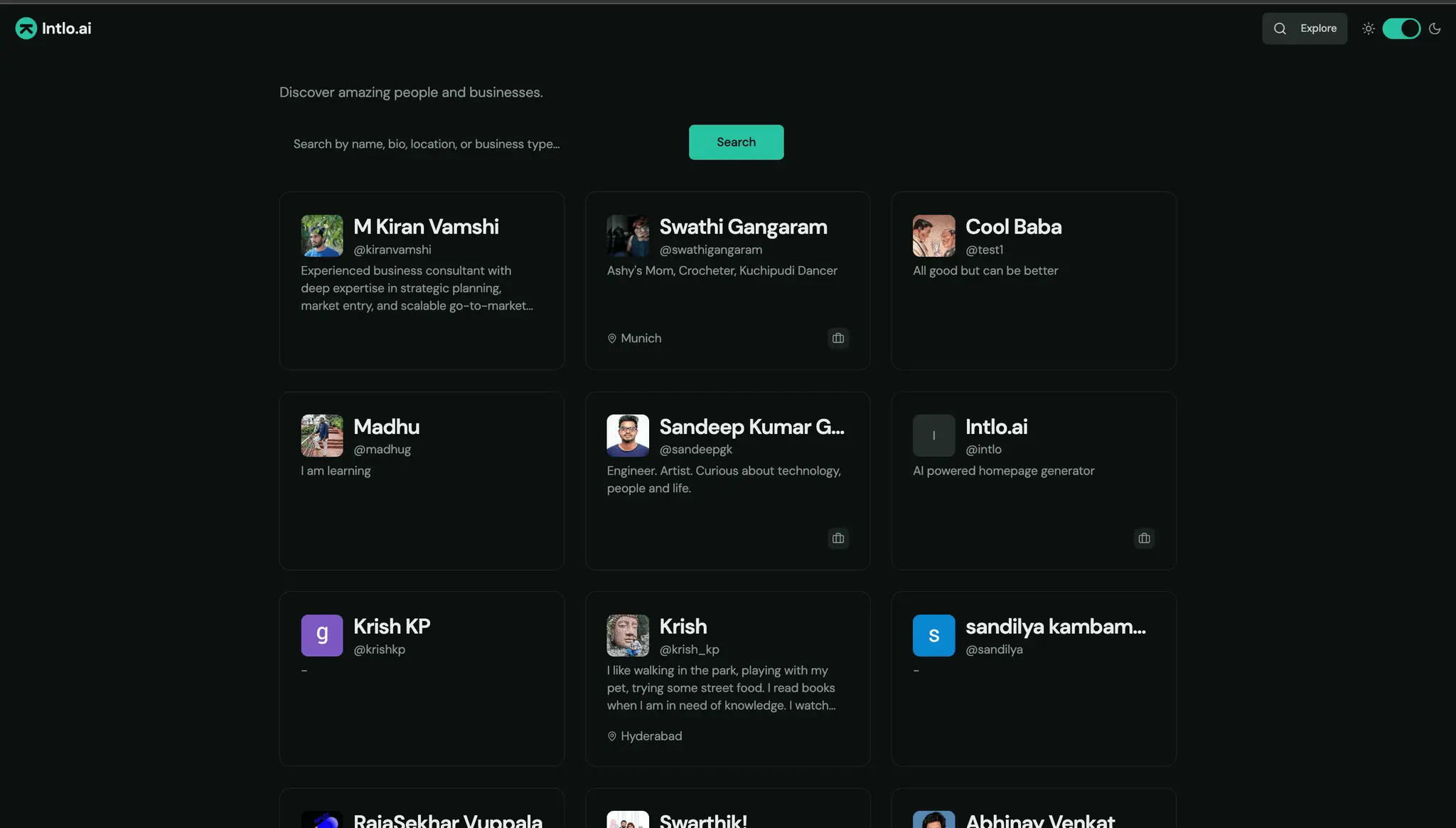
Task: Click the 'I am learning' bio text
Action: click(x=336, y=471)
